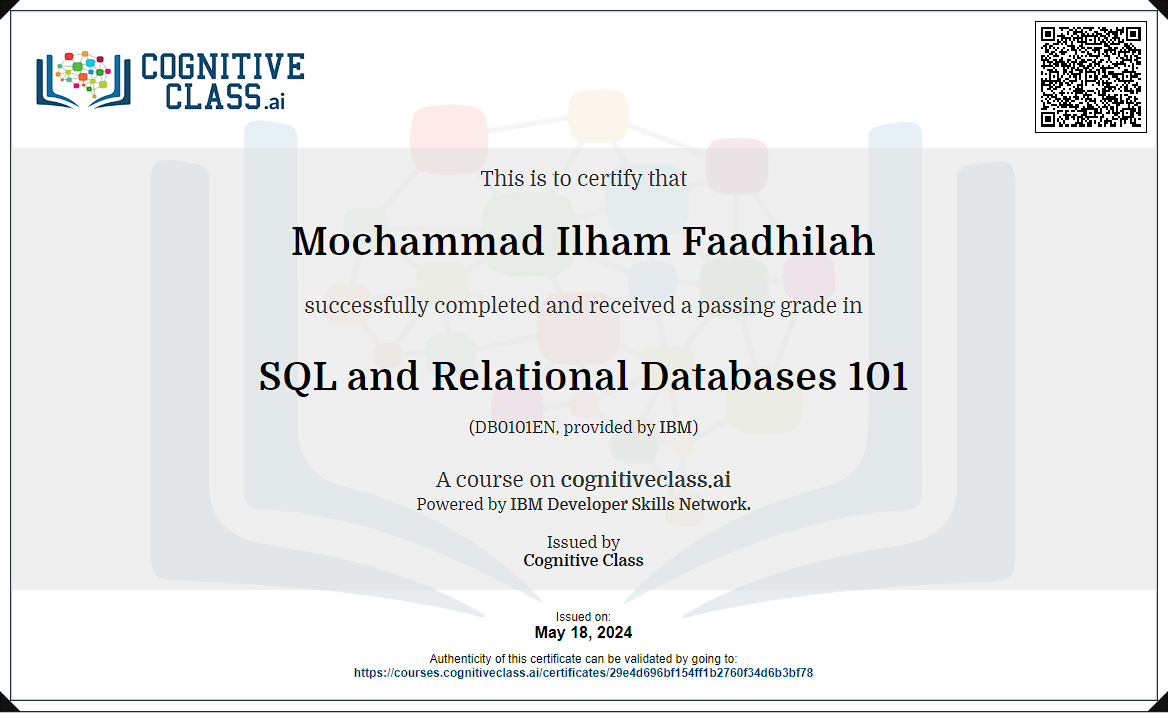The image size is (1168, 713).
Task: Click the 'Issued by' label
Action: pos(583,542)
